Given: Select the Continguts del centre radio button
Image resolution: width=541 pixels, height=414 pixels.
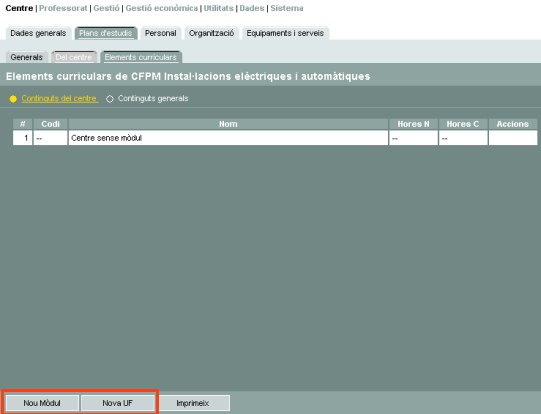Looking at the screenshot, I should [13, 99].
